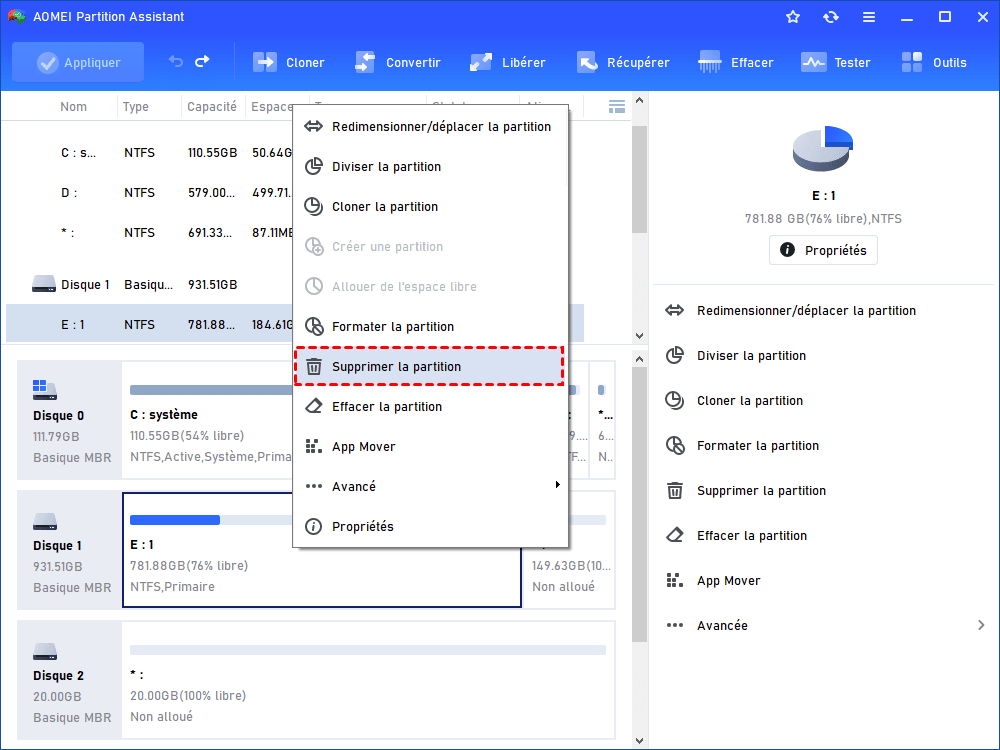
Task: Choose Formater la partition in context menu
Action: click(430, 327)
